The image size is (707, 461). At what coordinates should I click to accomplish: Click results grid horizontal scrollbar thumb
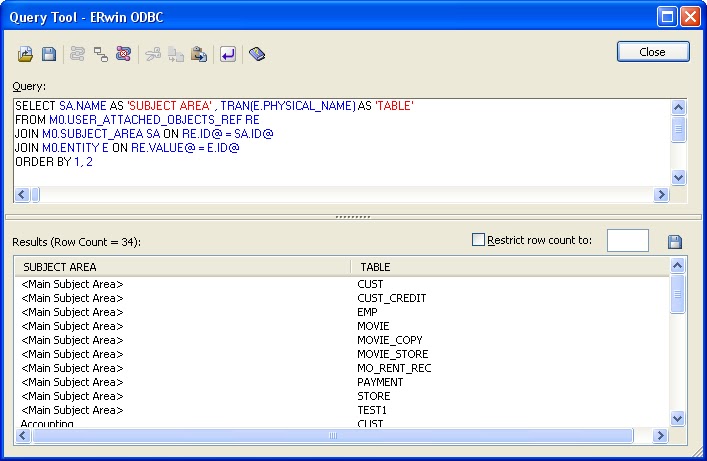tap(333, 435)
